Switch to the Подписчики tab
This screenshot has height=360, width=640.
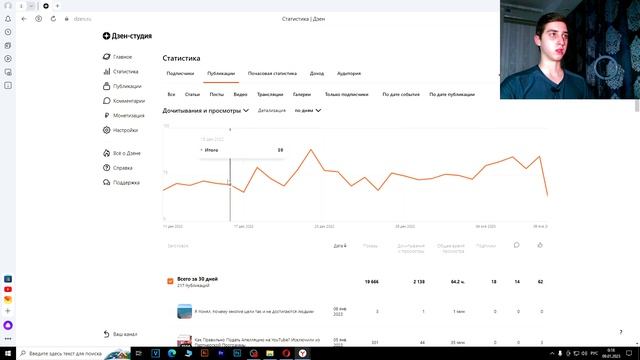(x=180, y=73)
